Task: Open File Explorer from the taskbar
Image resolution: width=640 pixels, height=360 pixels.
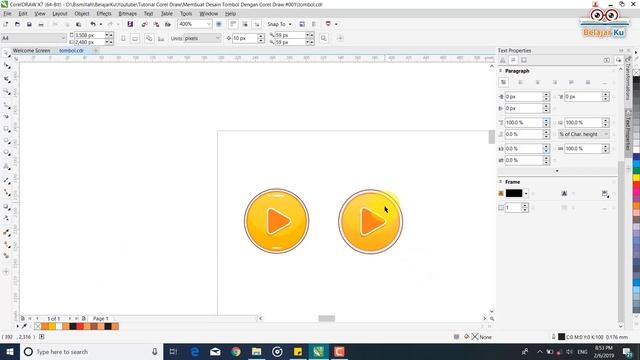Action: coord(257,351)
